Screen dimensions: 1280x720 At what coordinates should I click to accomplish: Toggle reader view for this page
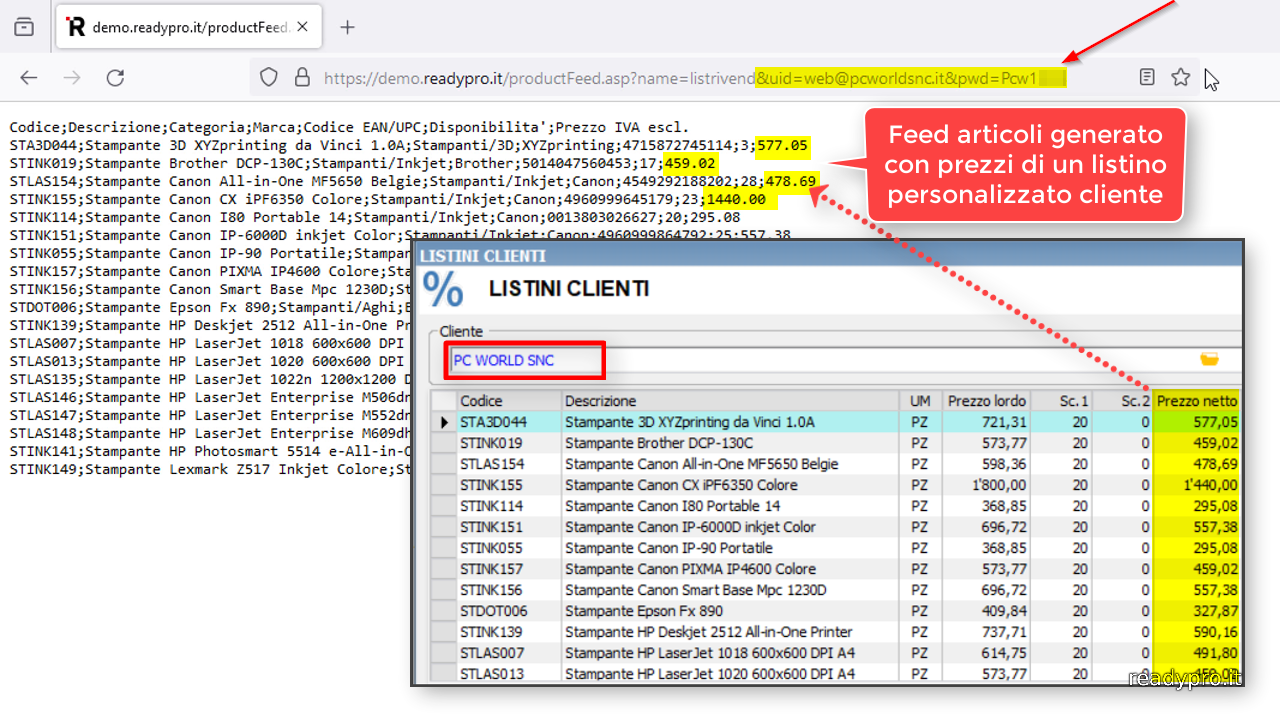1148,78
